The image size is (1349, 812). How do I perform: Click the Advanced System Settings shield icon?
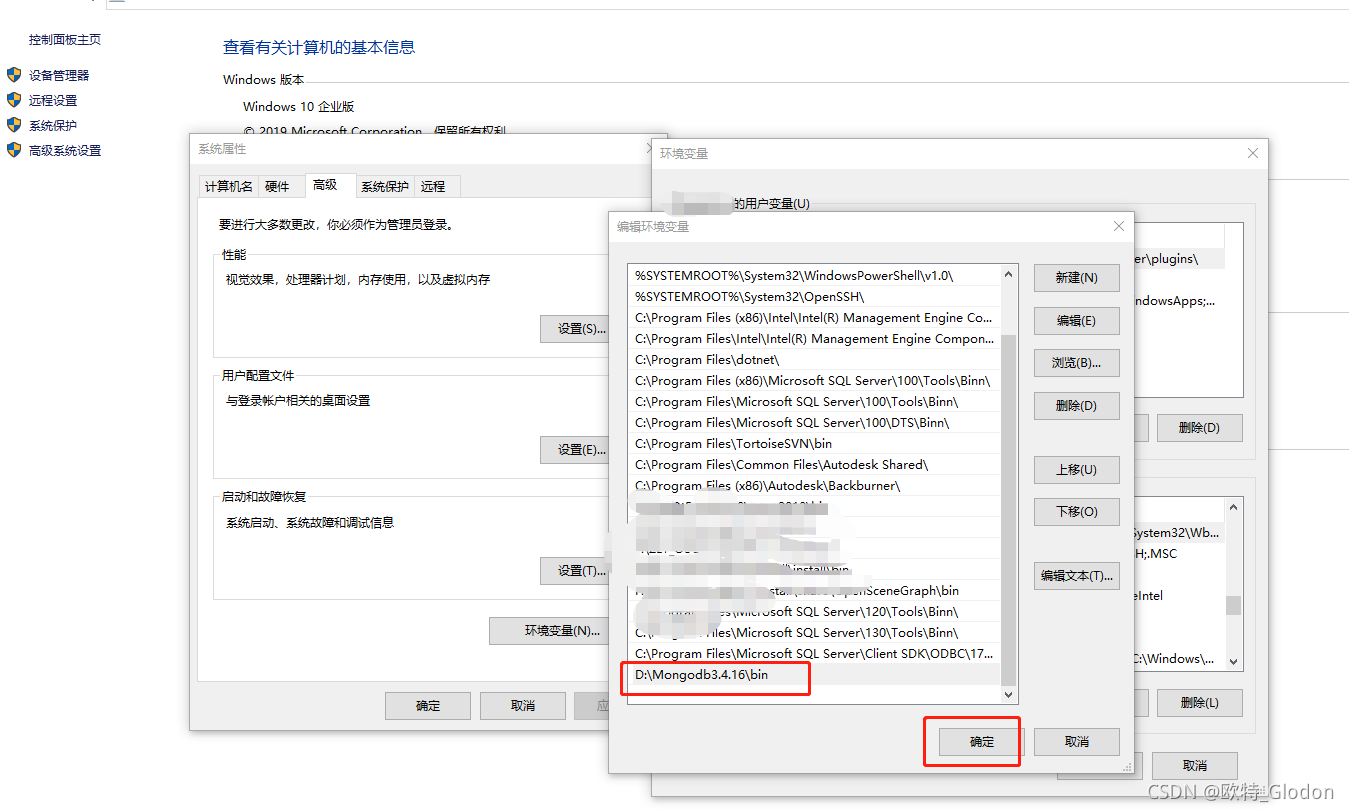[x=14, y=150]
